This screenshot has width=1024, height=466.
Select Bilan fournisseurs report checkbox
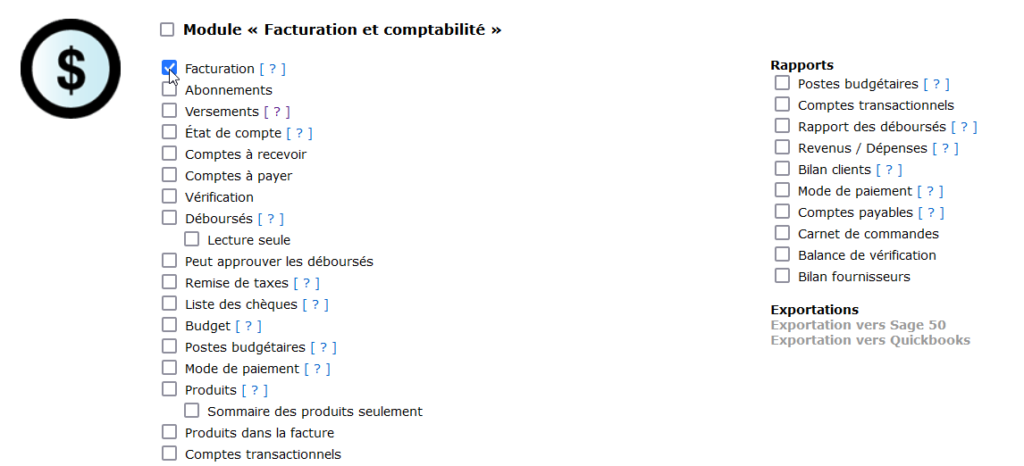782,276
